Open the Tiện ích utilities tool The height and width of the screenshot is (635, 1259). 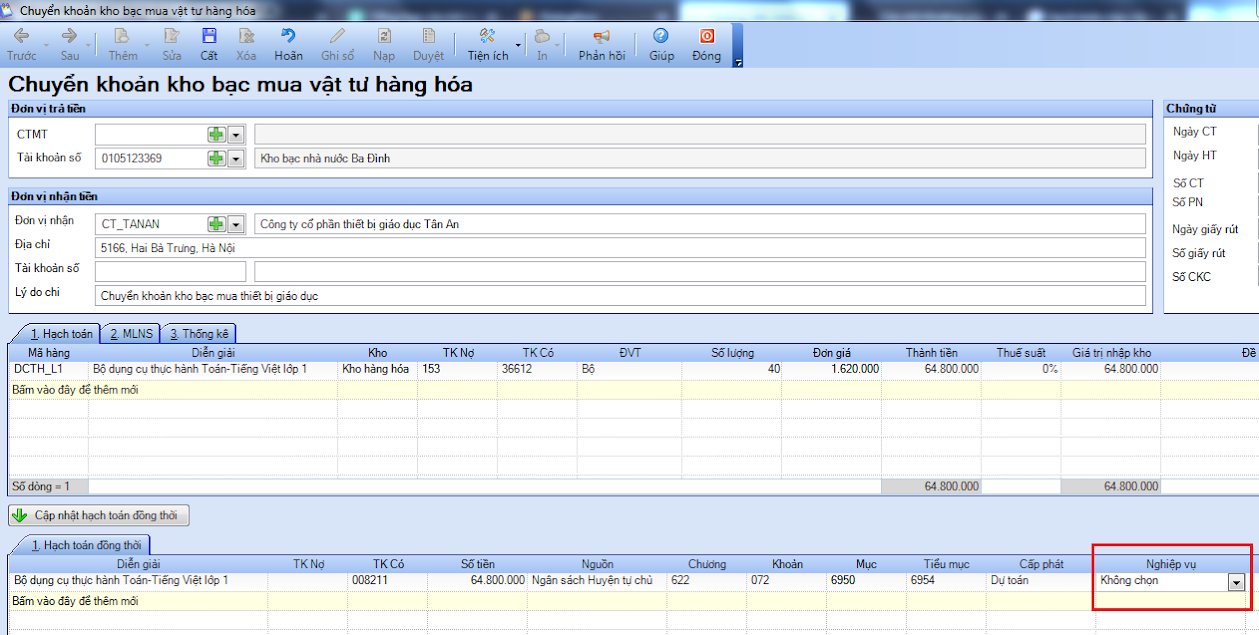click(x=488, y=45)
